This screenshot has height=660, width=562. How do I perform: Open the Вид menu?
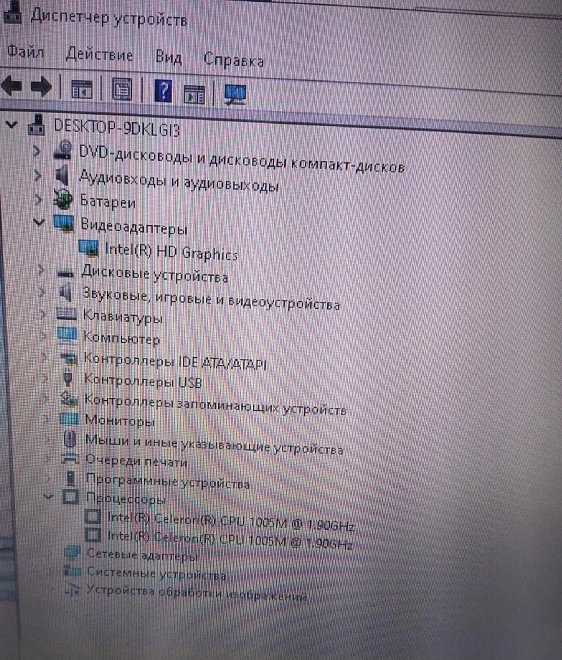168,57
